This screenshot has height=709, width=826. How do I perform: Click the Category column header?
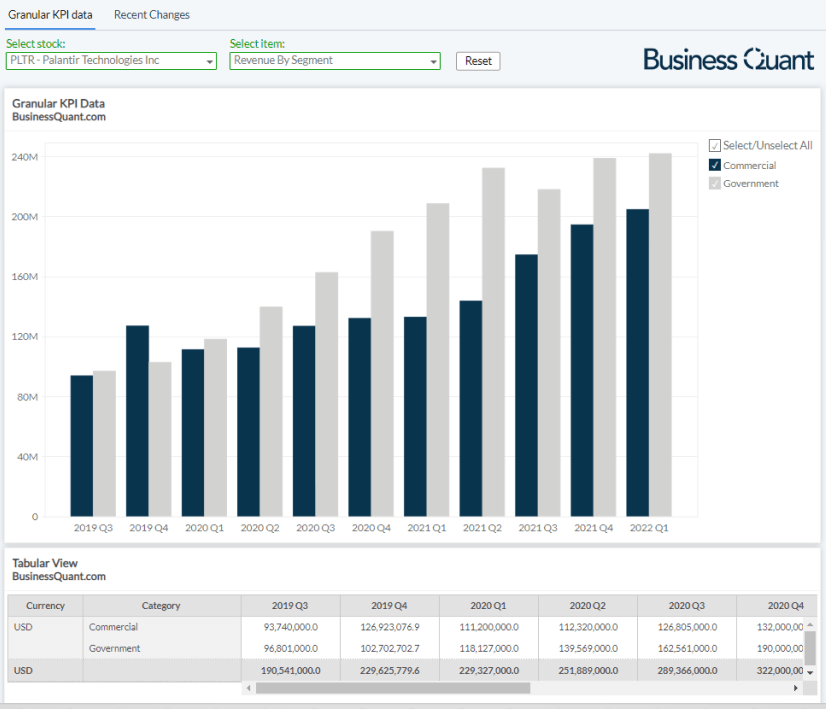tap(161, 606)
